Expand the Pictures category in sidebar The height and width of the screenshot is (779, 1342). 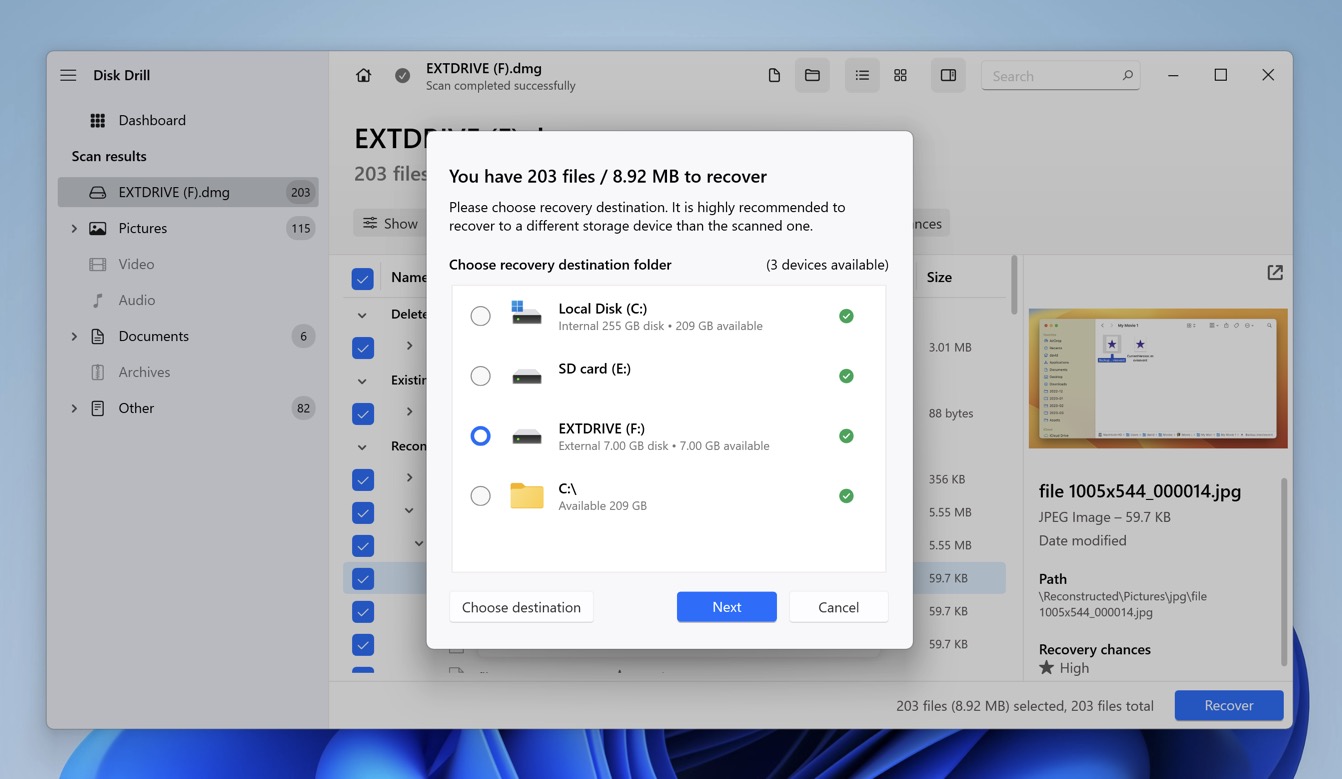click(73, 228)
